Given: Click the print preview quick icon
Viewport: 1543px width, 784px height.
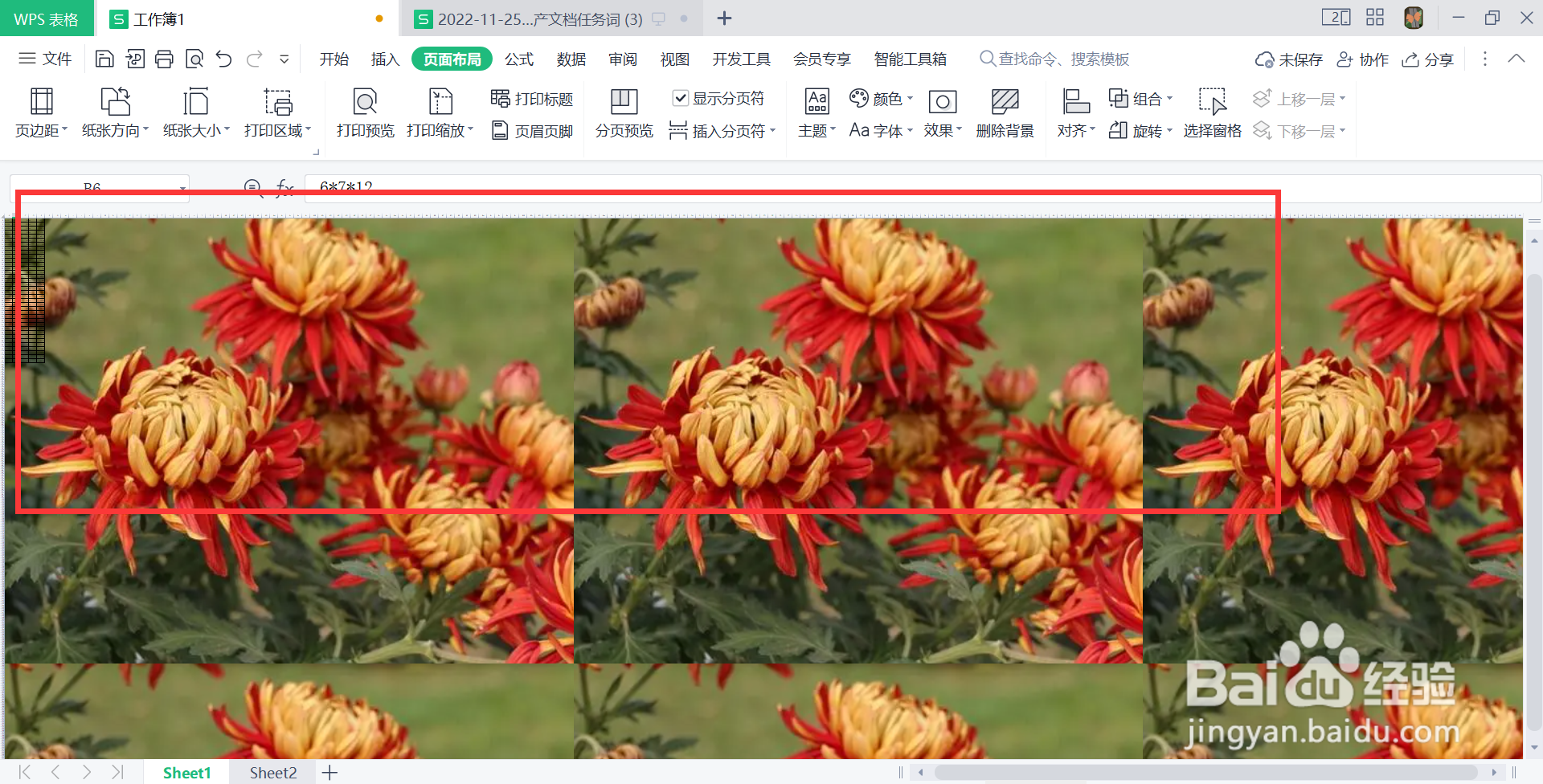Looking at the screenshot, I should pos(194,59).
